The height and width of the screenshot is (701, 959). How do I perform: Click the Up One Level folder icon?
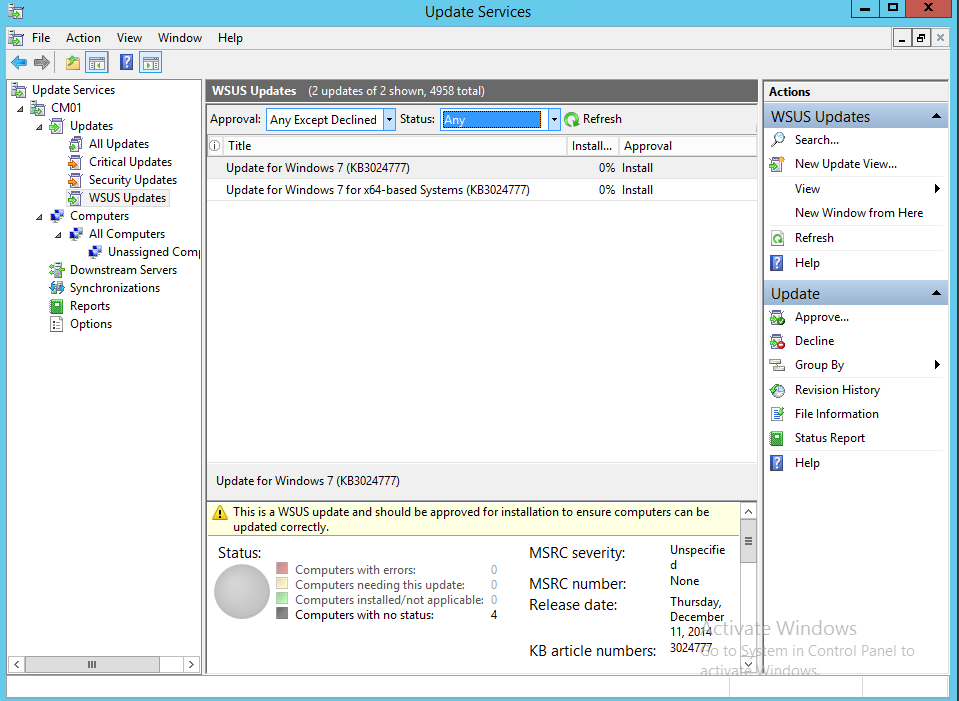coord(72,63)
